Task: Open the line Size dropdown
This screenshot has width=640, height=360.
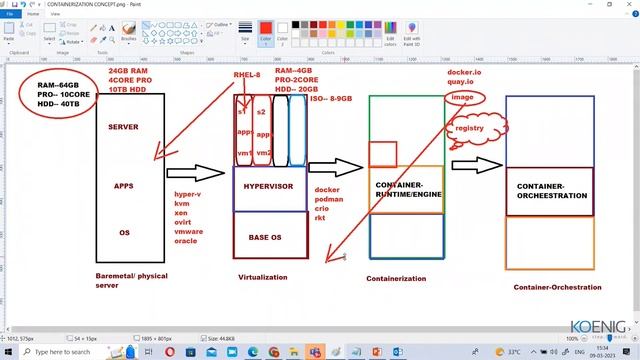Action: 245,33
